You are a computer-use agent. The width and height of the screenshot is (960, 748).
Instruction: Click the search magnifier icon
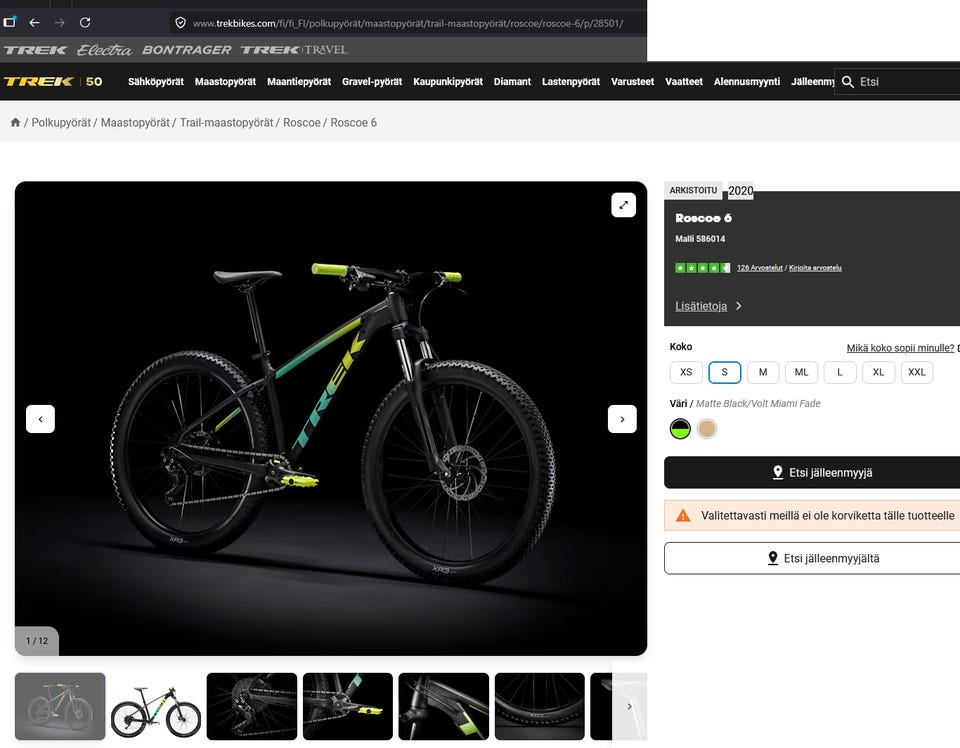pos(848,81)
